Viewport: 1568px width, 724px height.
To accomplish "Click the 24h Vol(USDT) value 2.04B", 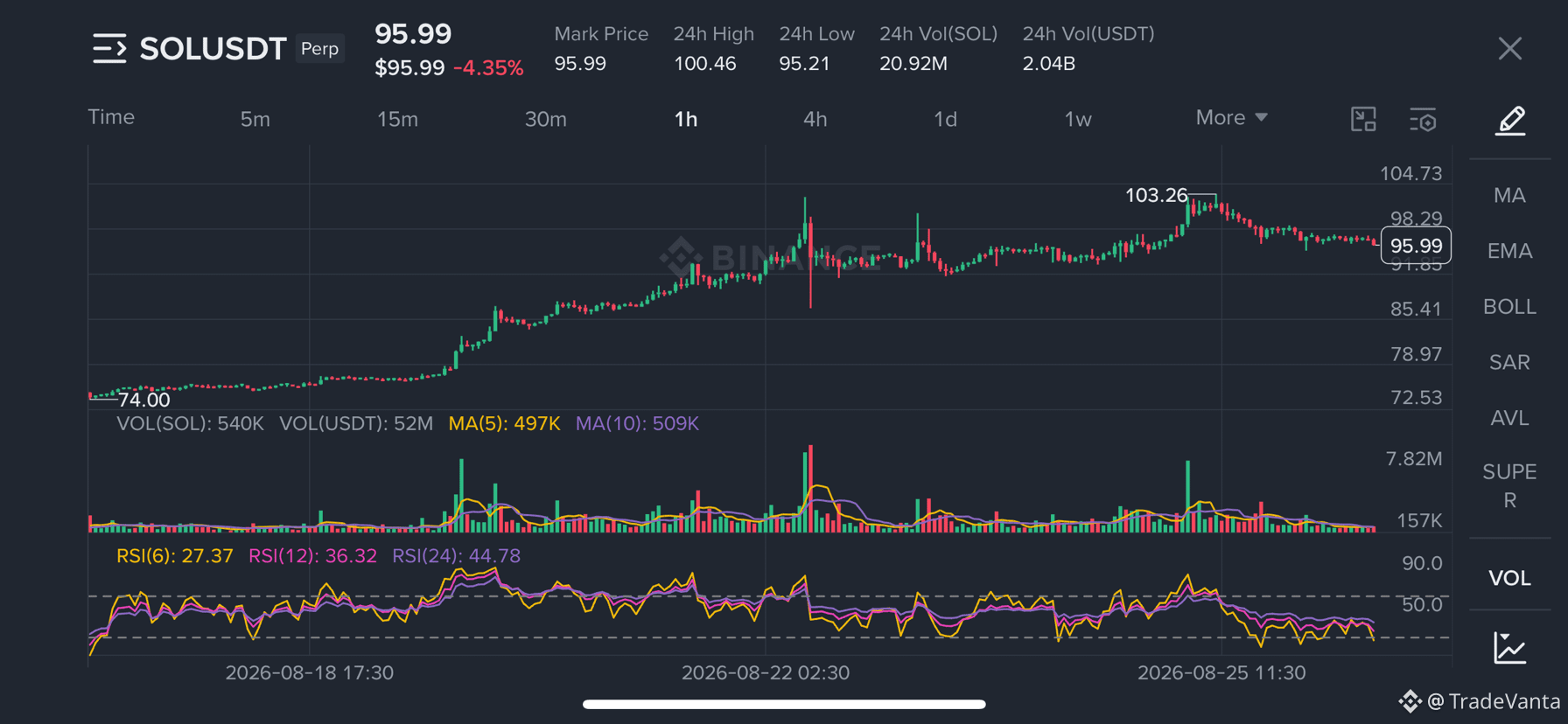I will (1049, 64).
